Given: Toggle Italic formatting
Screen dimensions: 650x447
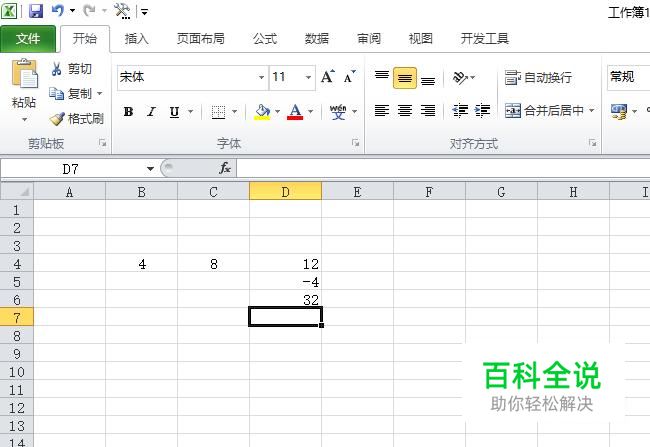Looking at the screenshot, I should click(x=151, y=112).
